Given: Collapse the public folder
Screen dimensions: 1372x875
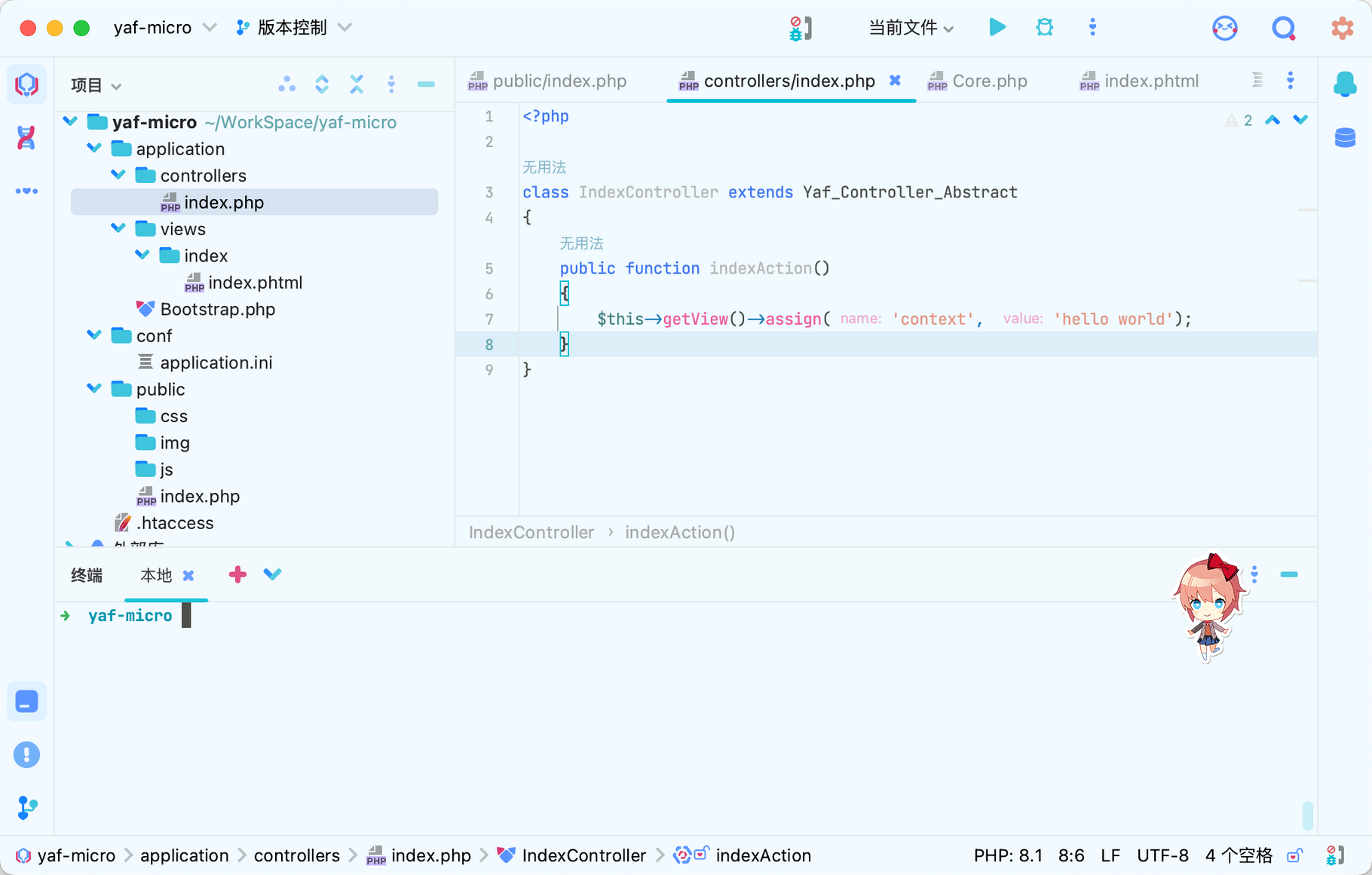Looking at the screenshot, I should click(x=94, y=388).
